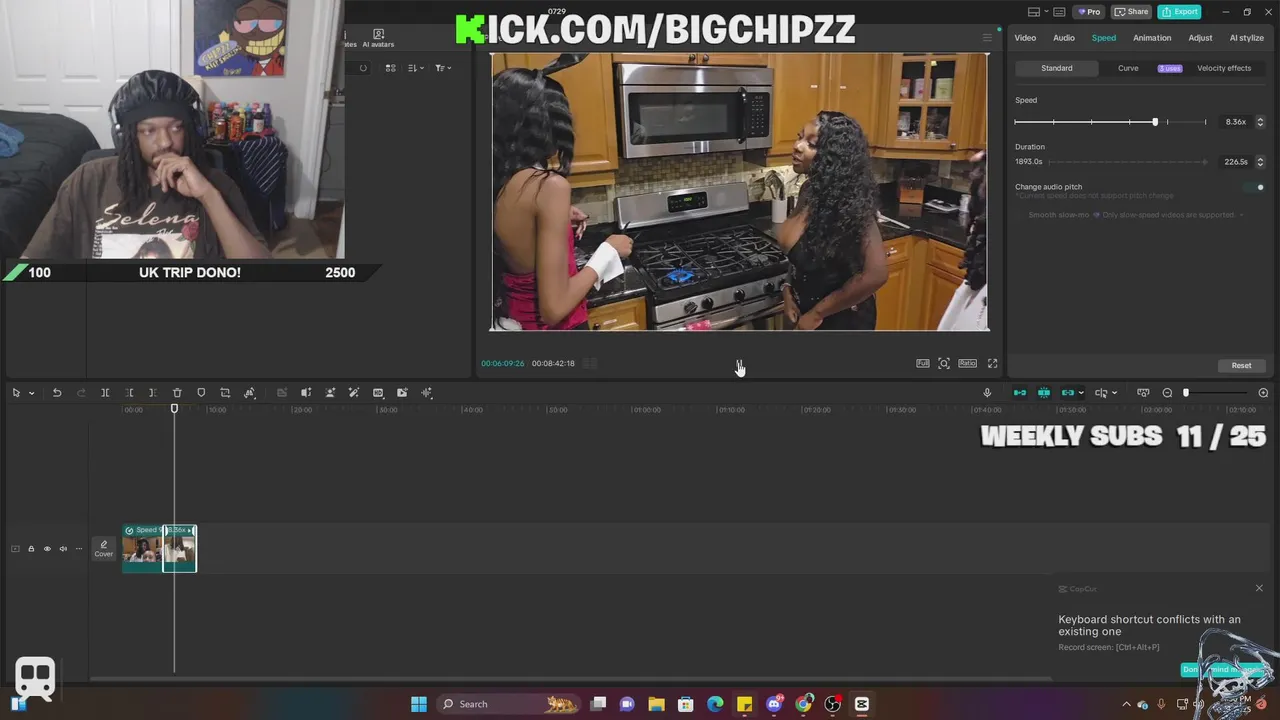This screenshot has width=1280, height=720.
Task: Click the Mirror flip icon
Action: tap(306, 393)
